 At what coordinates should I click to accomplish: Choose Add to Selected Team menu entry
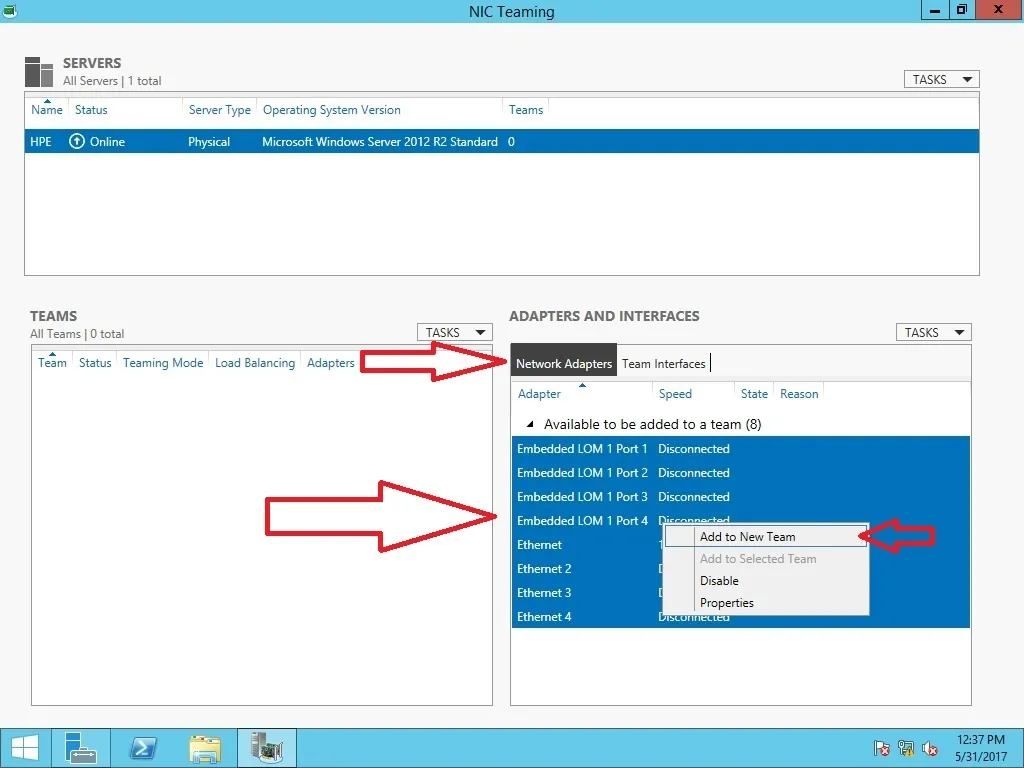coord(766,559)
